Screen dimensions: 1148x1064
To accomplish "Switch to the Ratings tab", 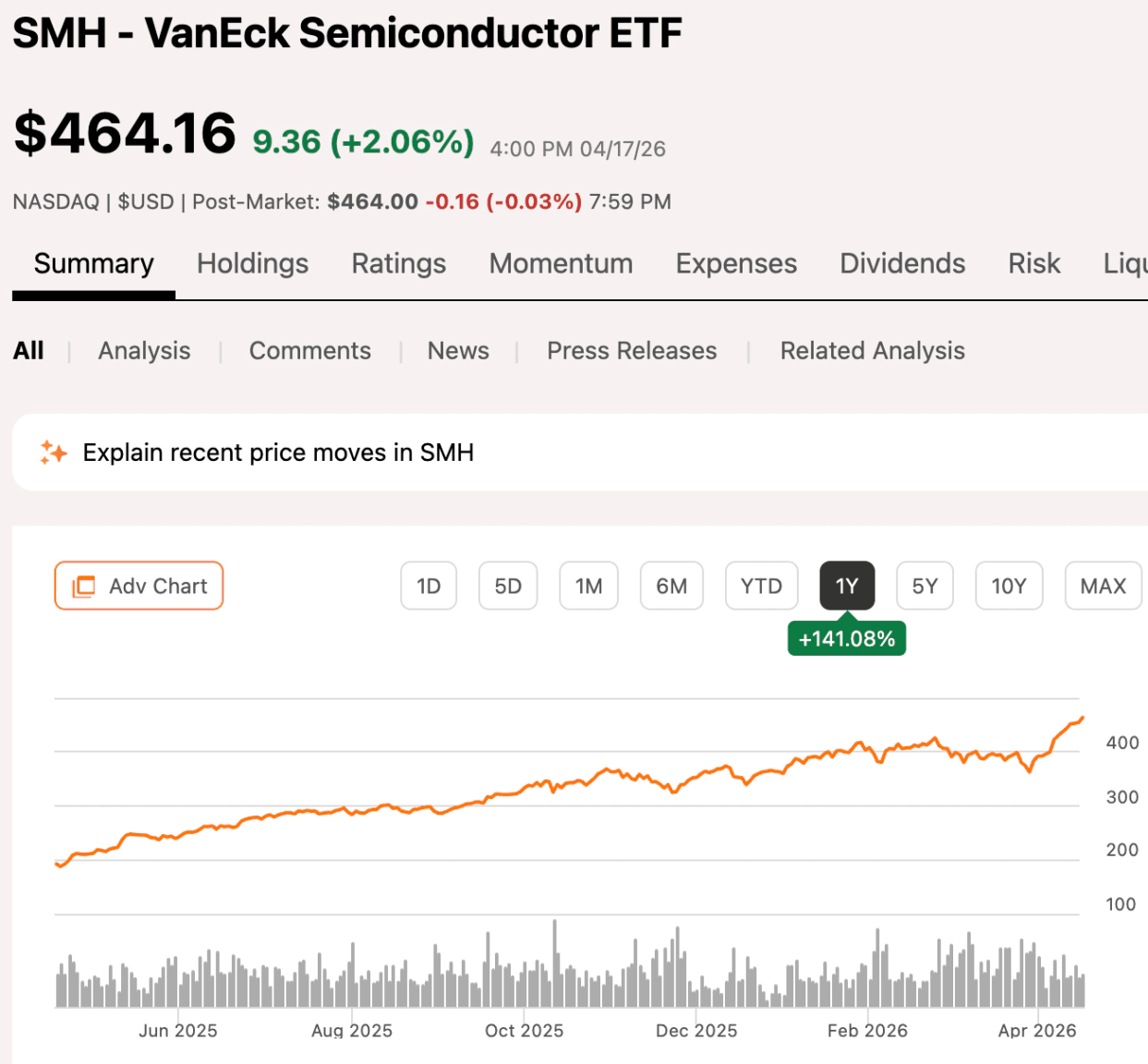I will pyautogui.click(x=398, y=264).
